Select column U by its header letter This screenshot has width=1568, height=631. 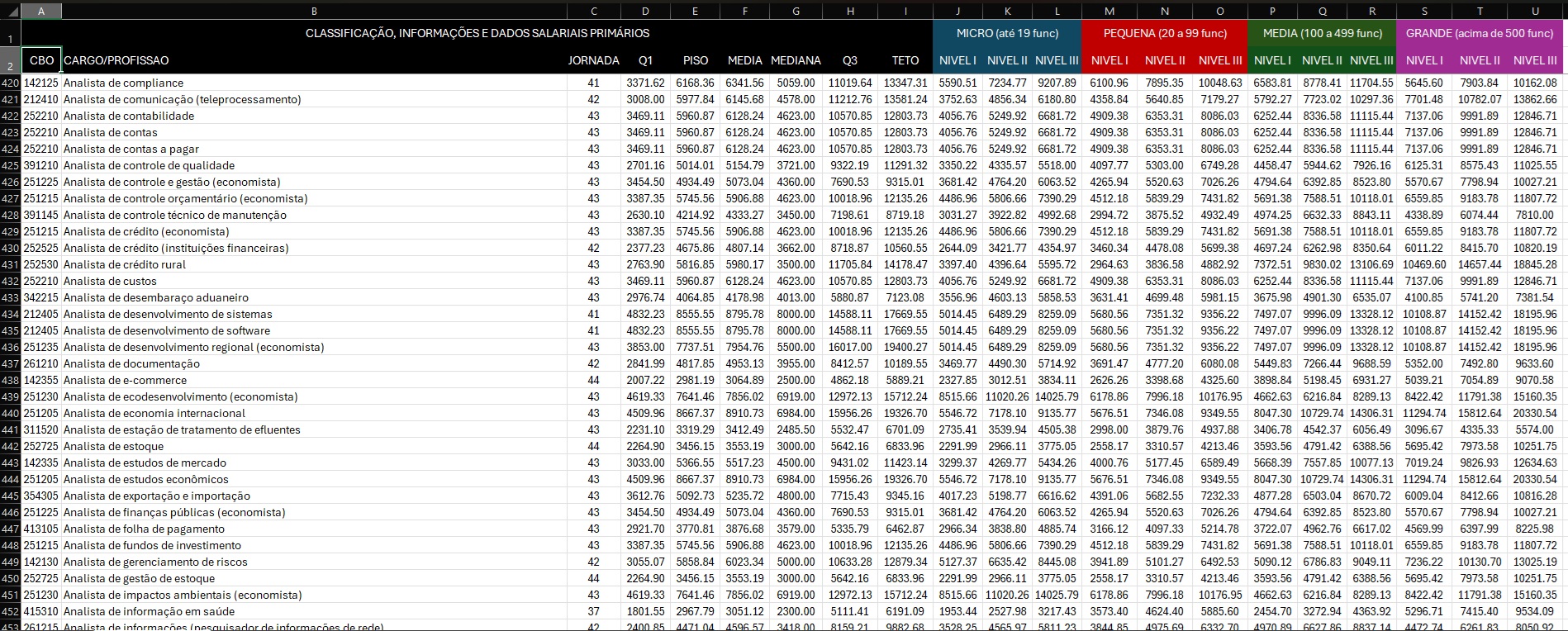[x=1535, y=12]
